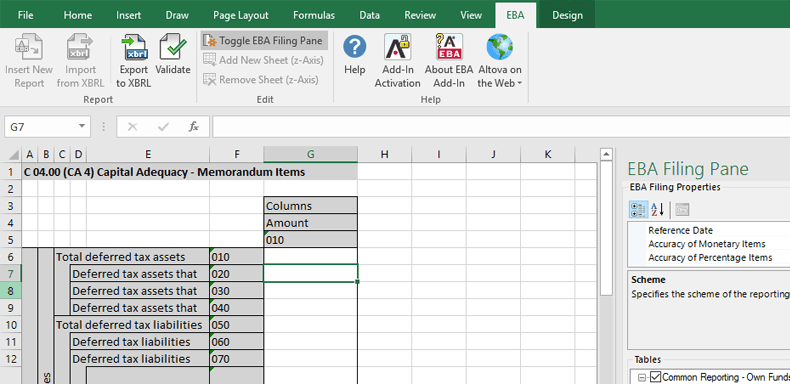The height and width of the screenshot is (384, 790).
Task: Click row code cell 070
Action: pos(236,359)
